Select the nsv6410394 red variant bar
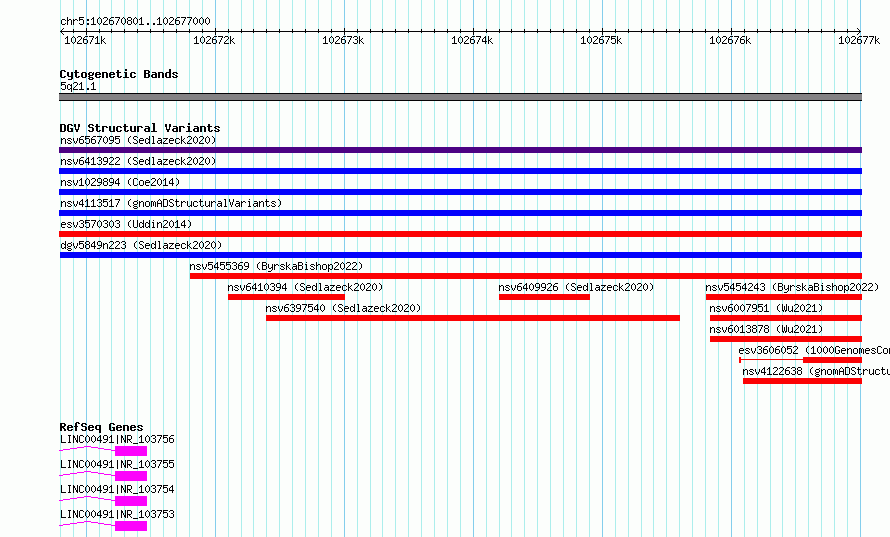The height and width of the screenshot is (537, 890). tap(286, 297)
